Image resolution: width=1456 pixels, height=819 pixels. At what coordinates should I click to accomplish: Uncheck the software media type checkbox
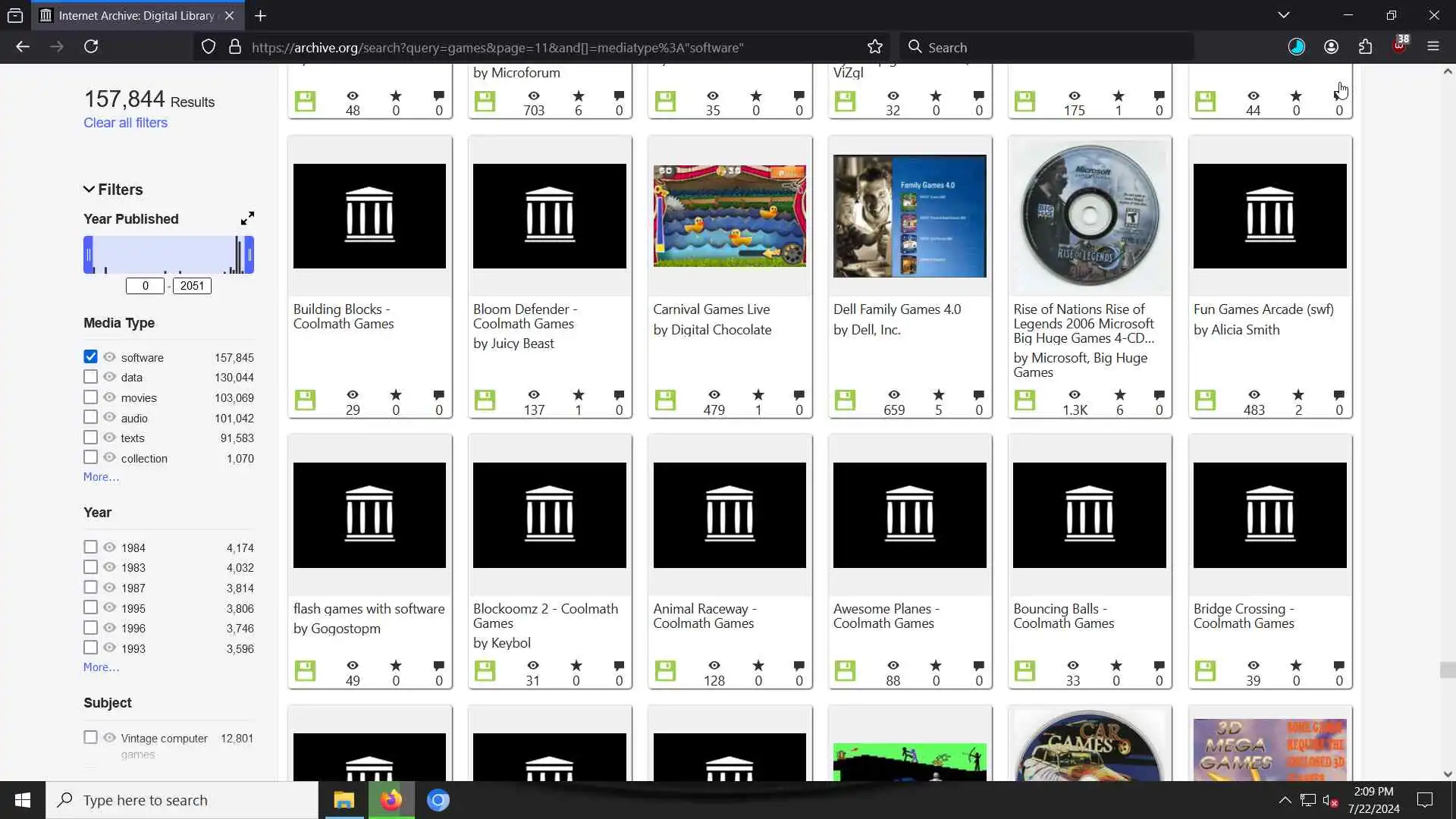[x=91, y=357]
